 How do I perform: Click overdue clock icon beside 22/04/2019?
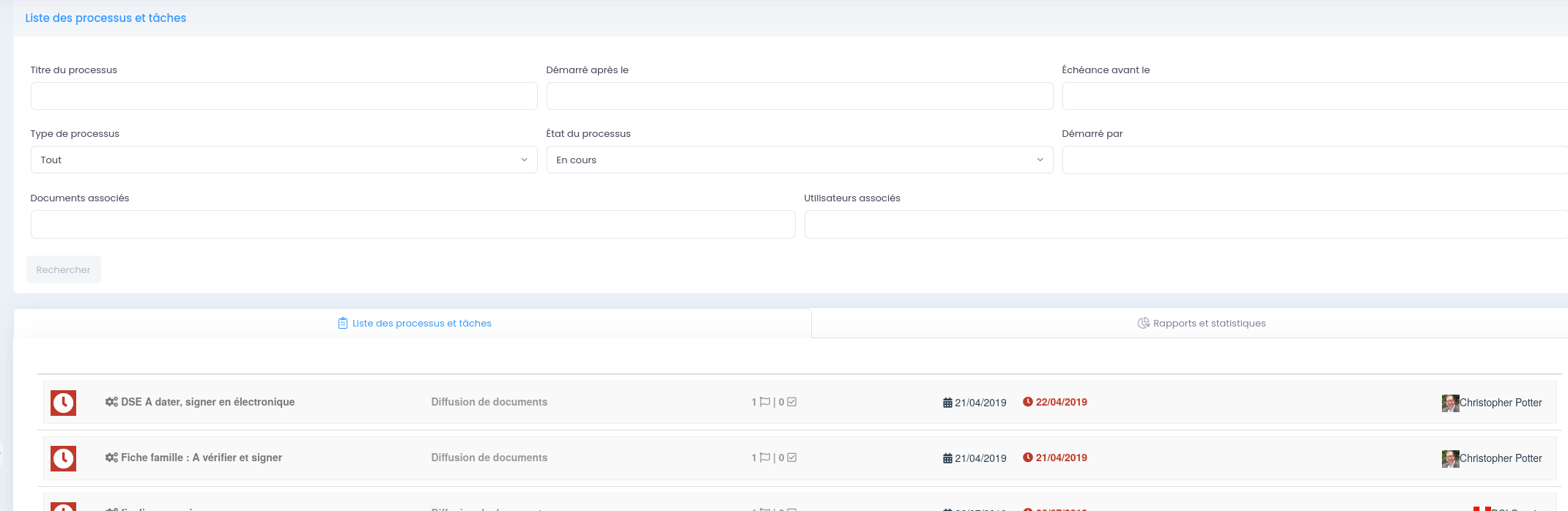(x=1028, y=402)
